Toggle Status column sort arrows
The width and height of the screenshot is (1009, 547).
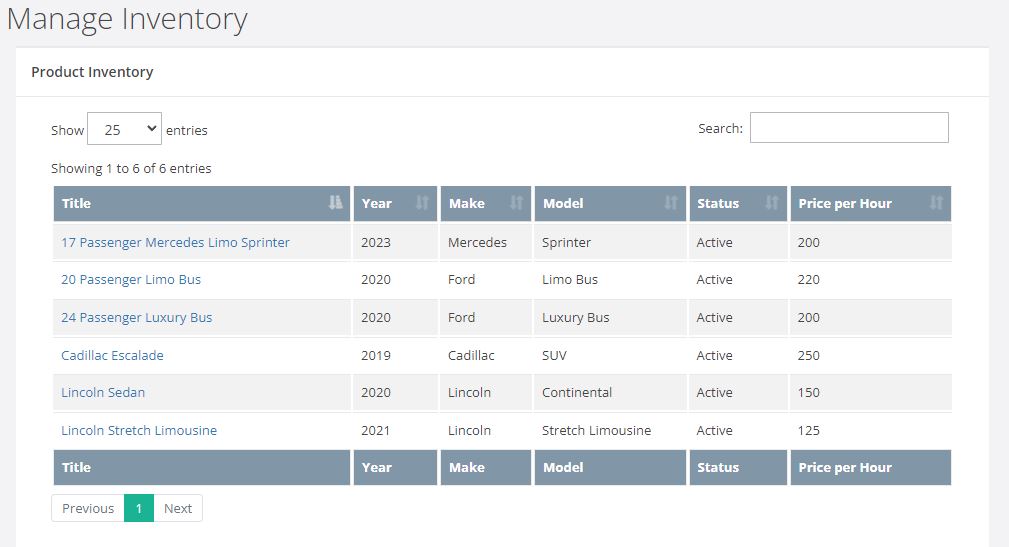pyautogui.click(x=772, y=203)
